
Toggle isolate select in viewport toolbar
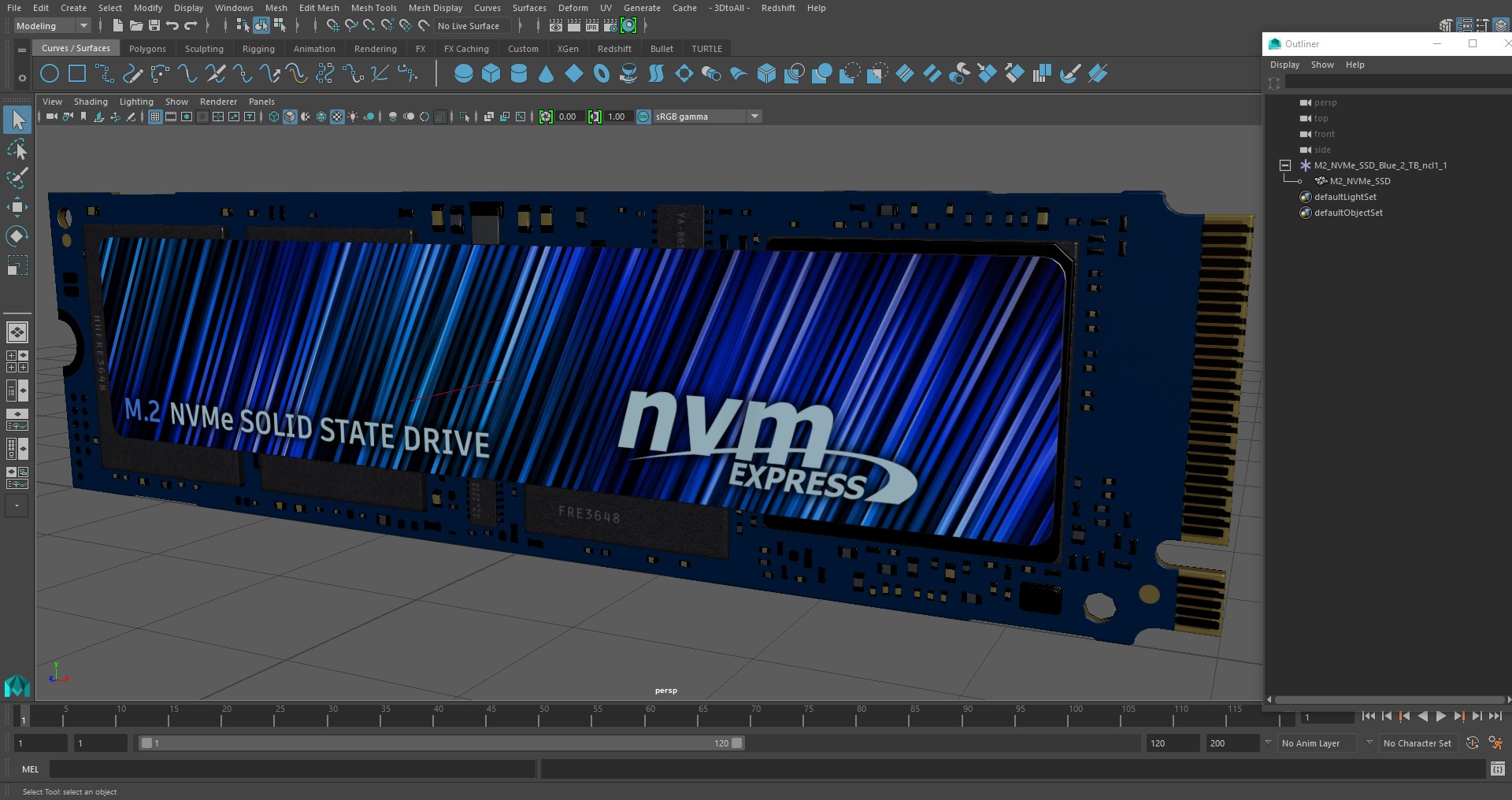[465, 117]
